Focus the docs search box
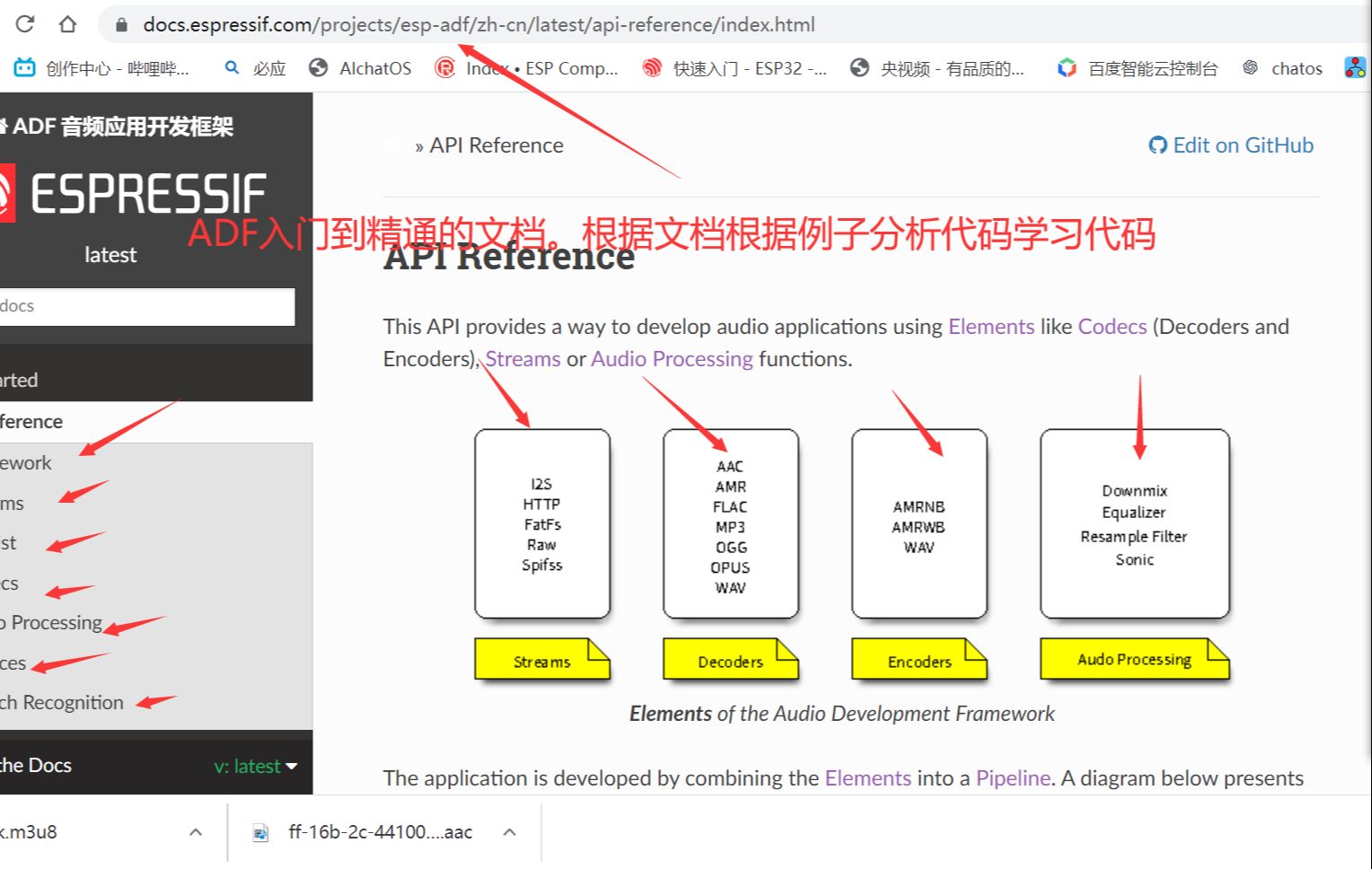 click(x=147, y=306)
